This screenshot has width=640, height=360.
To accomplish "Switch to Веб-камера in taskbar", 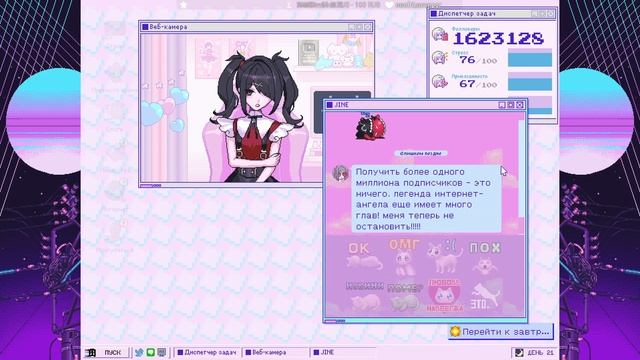I will 275,352.
